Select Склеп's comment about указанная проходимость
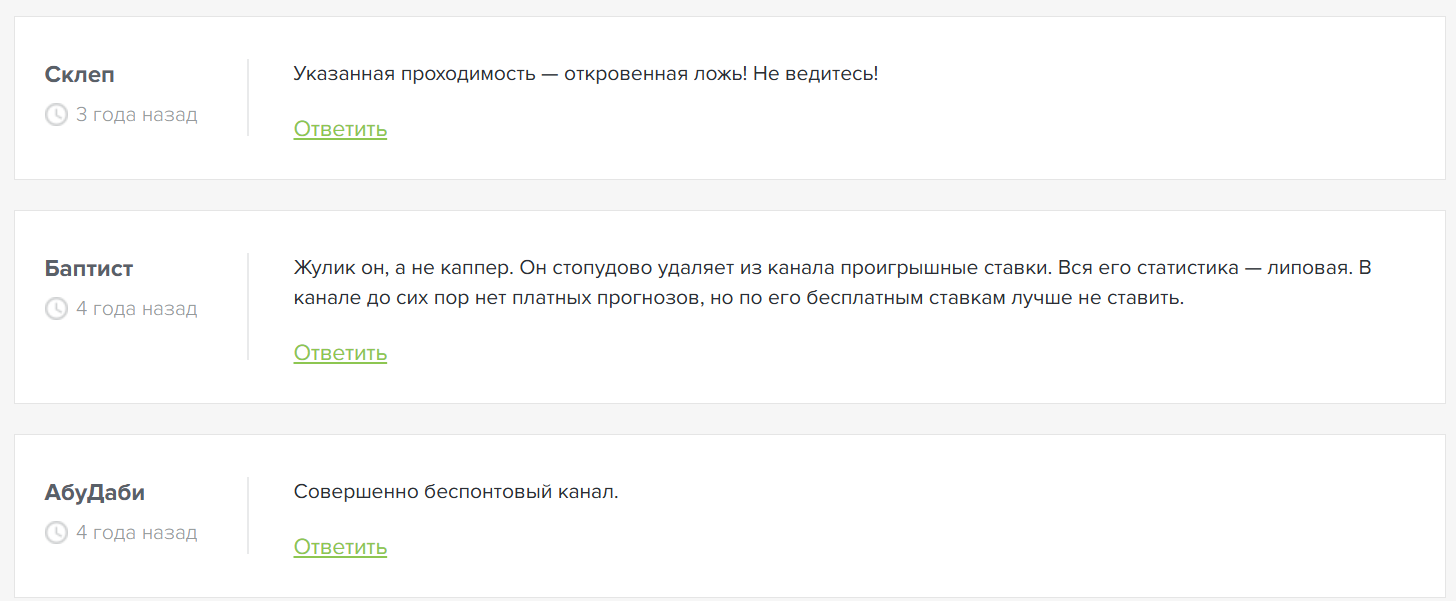This screenshot has width=1456, height=601. [585, 72]
